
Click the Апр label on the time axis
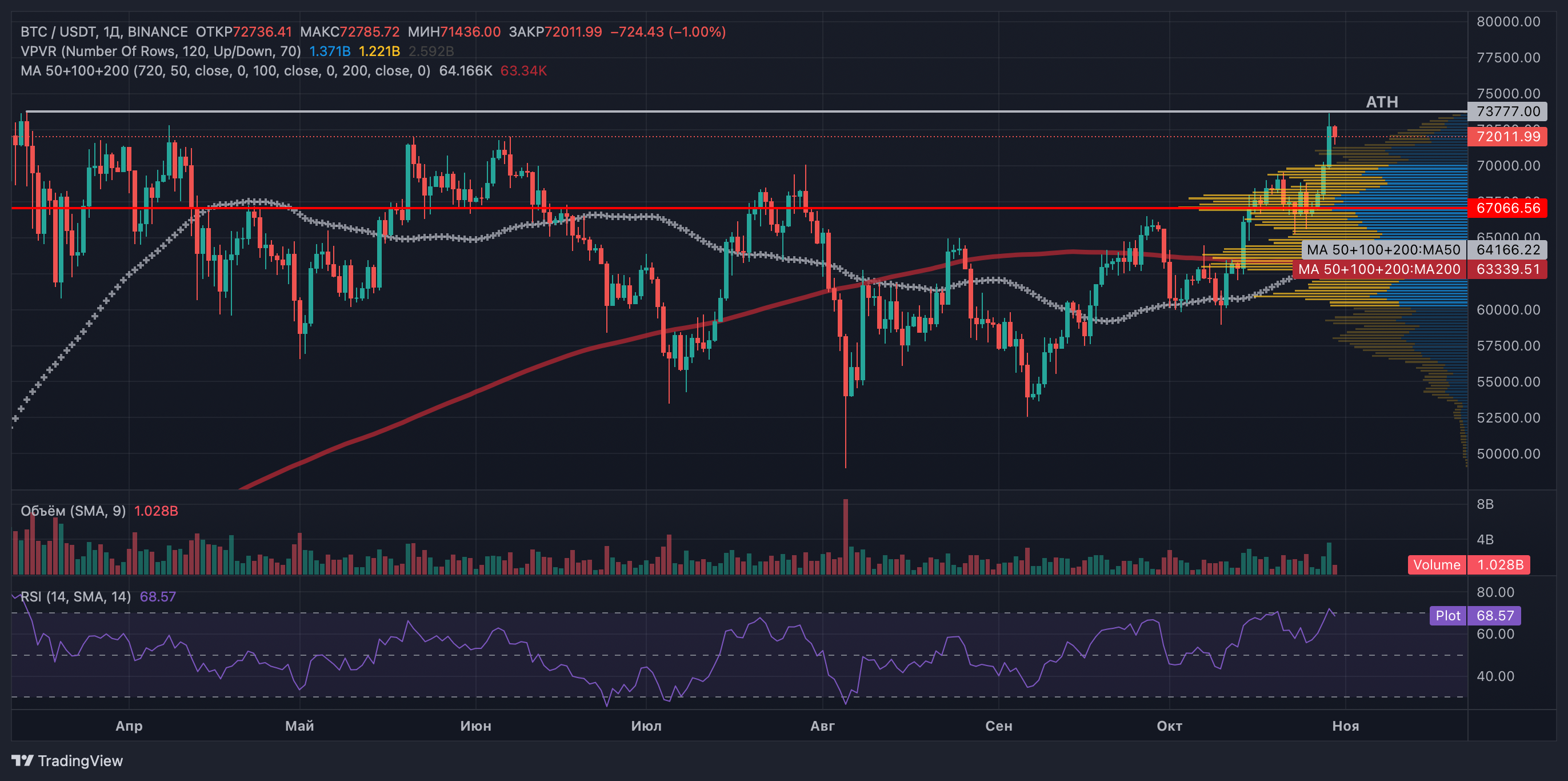pyautogui.click(x=129, y=726)
